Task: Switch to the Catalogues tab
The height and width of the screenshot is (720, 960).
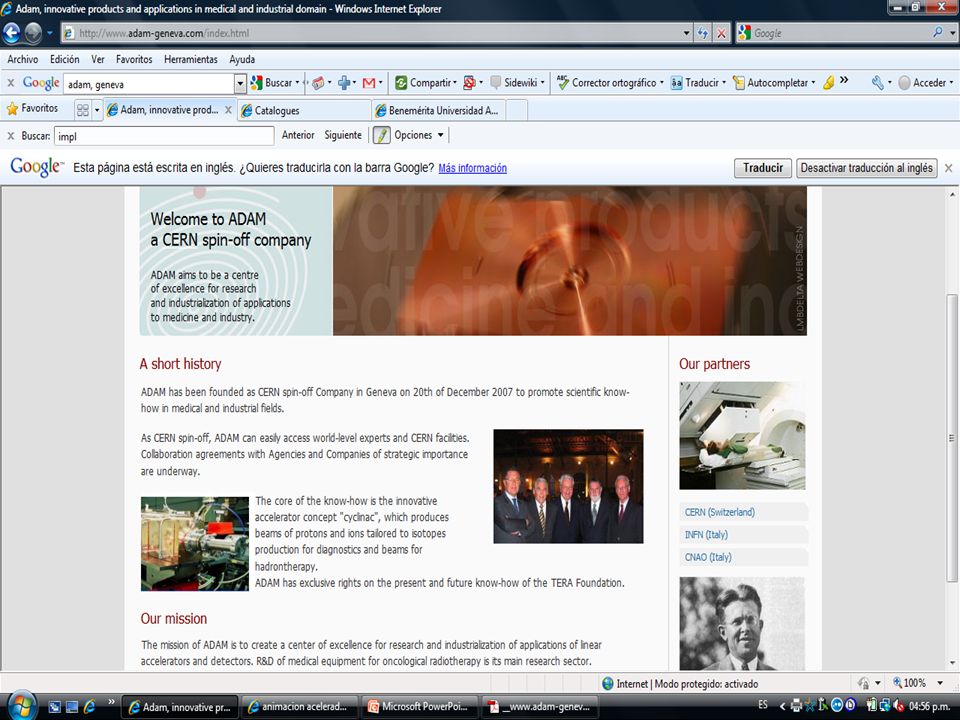Action: (304, 110)
